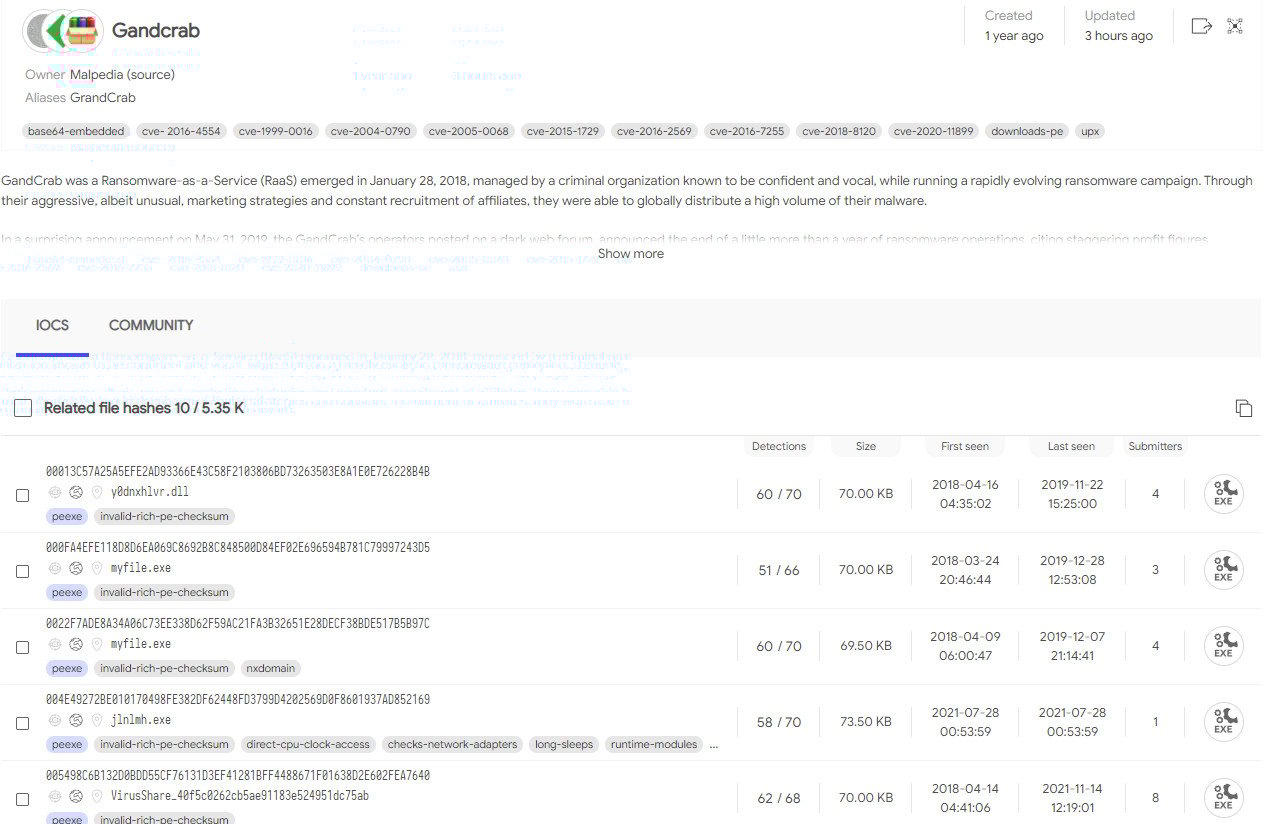Check the 0022F7ADE hash row checkbox
The image size is (1263, 824).
click(22, 647)
